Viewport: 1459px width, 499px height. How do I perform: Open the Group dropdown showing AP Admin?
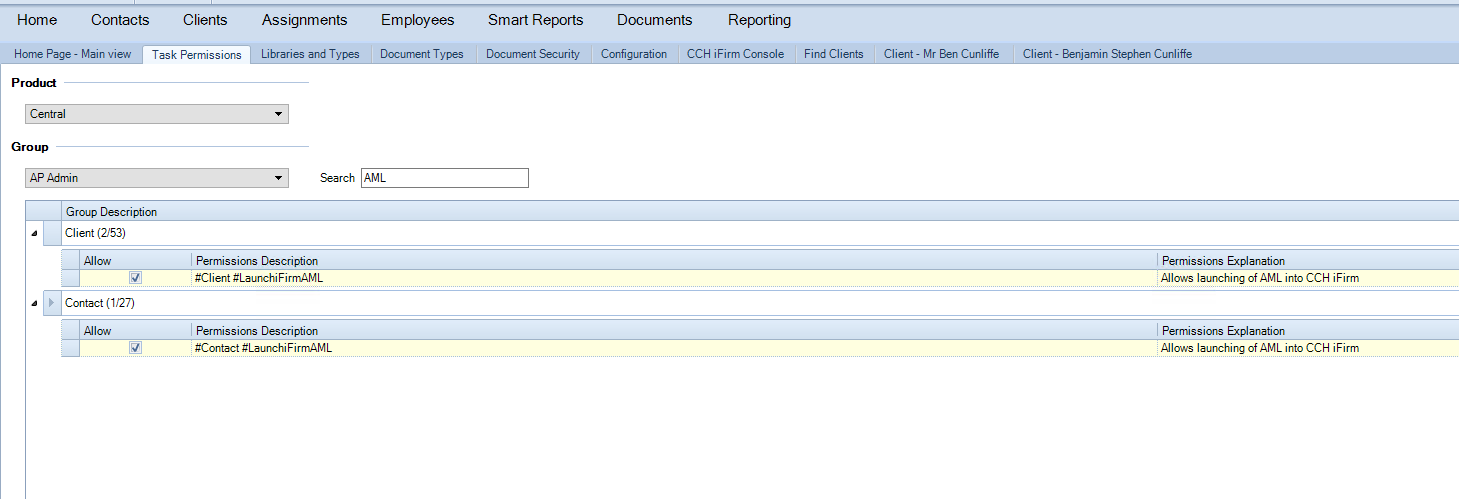tap(157, 178)
